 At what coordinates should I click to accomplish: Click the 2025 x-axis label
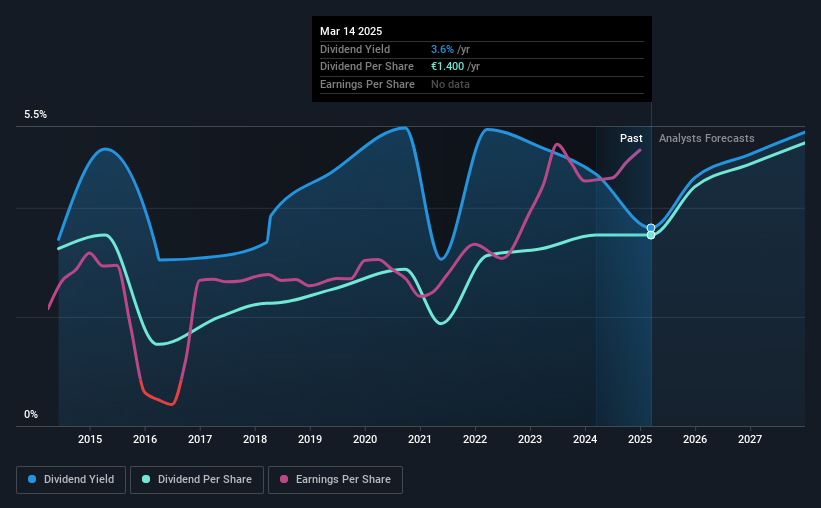pos(640,439)
